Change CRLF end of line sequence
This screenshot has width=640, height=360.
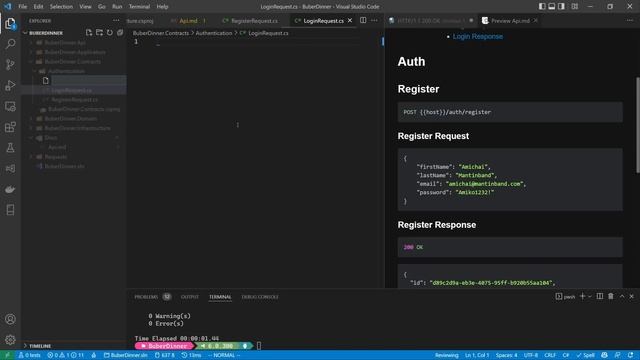pyautogui.click(x=550, y=355)
